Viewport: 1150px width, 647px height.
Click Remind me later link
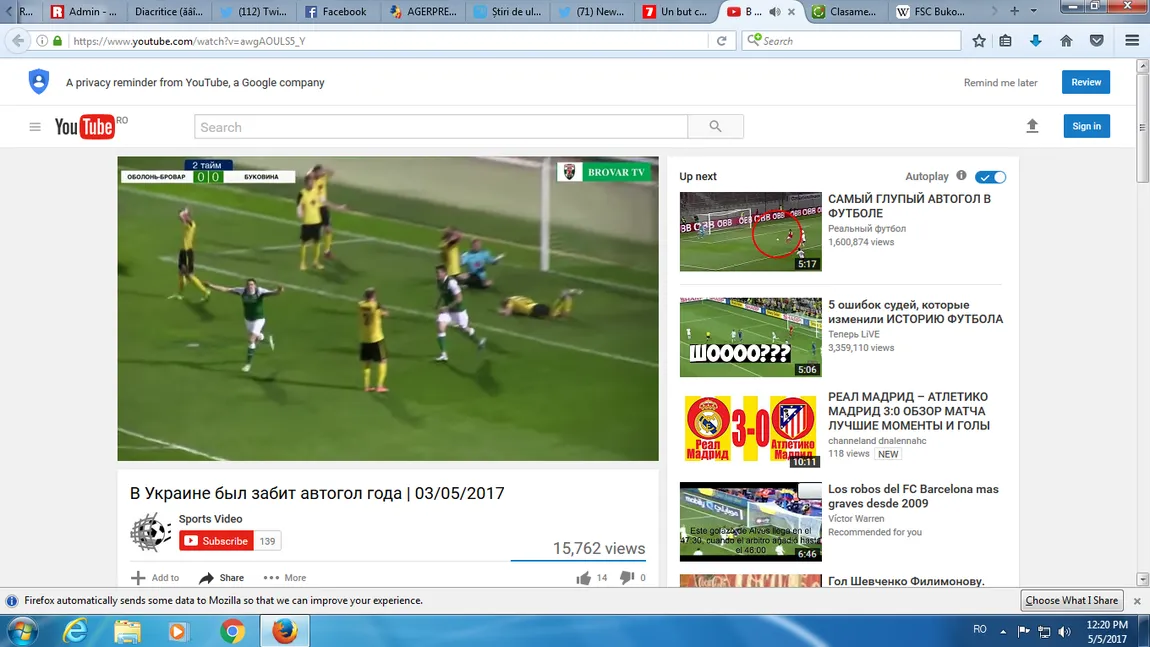click(x=1000, y=83)
